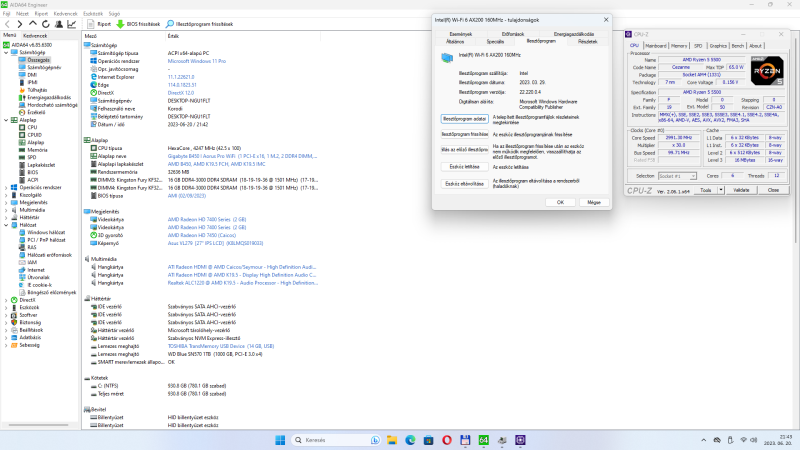
Task: Open the Eszközök menu in menu bar
Action: pos(93,14)
